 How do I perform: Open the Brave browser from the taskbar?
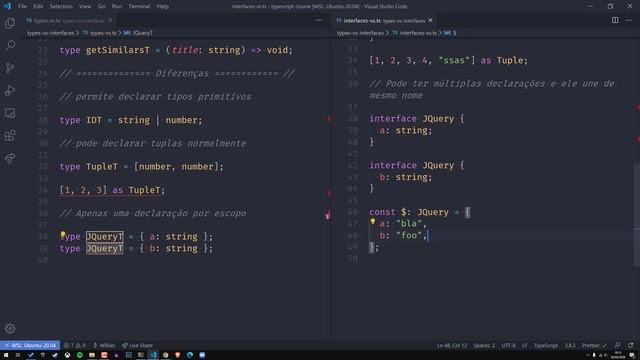tap(178, 355)
